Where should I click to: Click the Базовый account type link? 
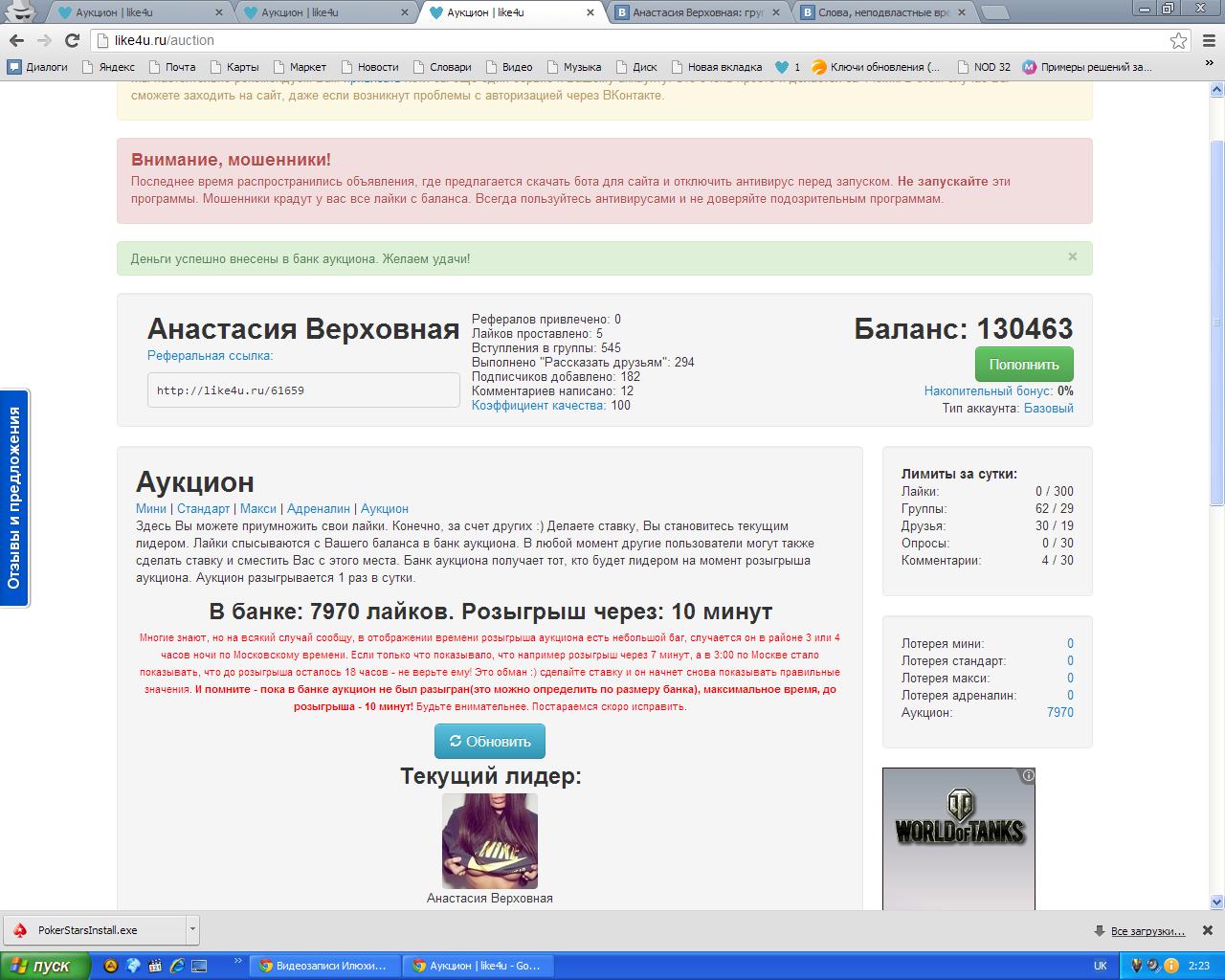[x=1049, y=408]
